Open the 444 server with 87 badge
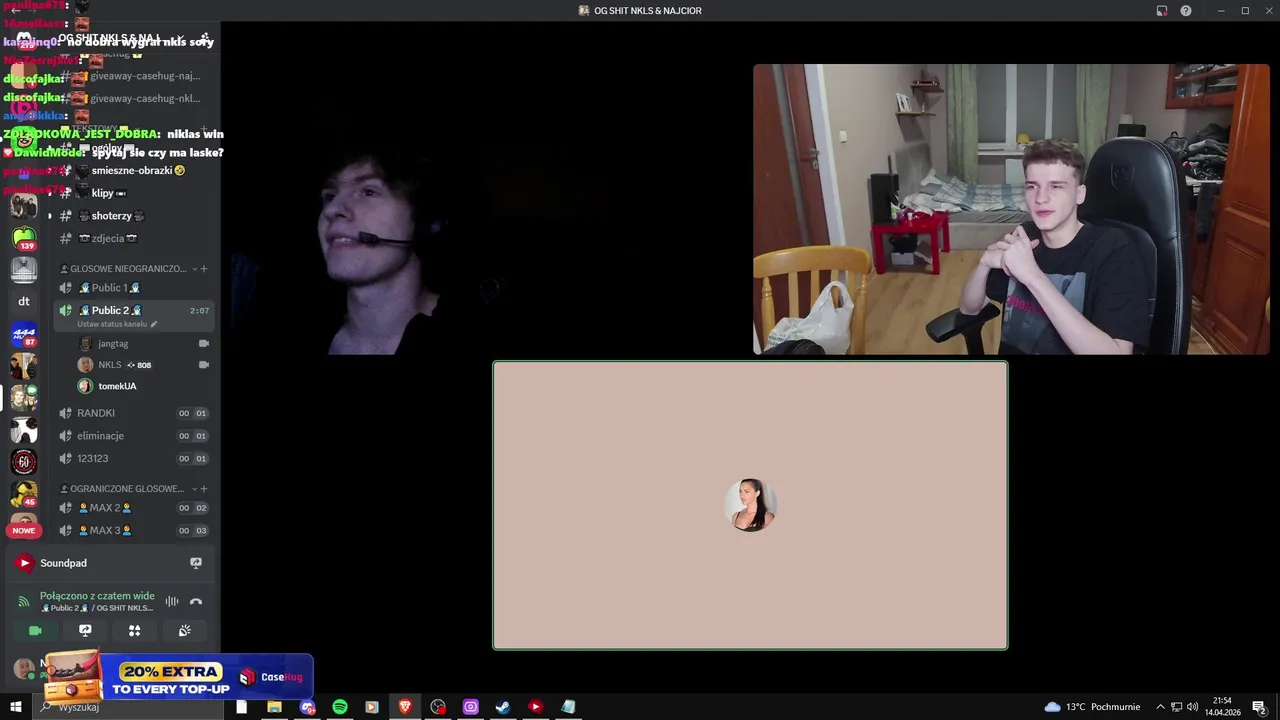 coord(24,334)
